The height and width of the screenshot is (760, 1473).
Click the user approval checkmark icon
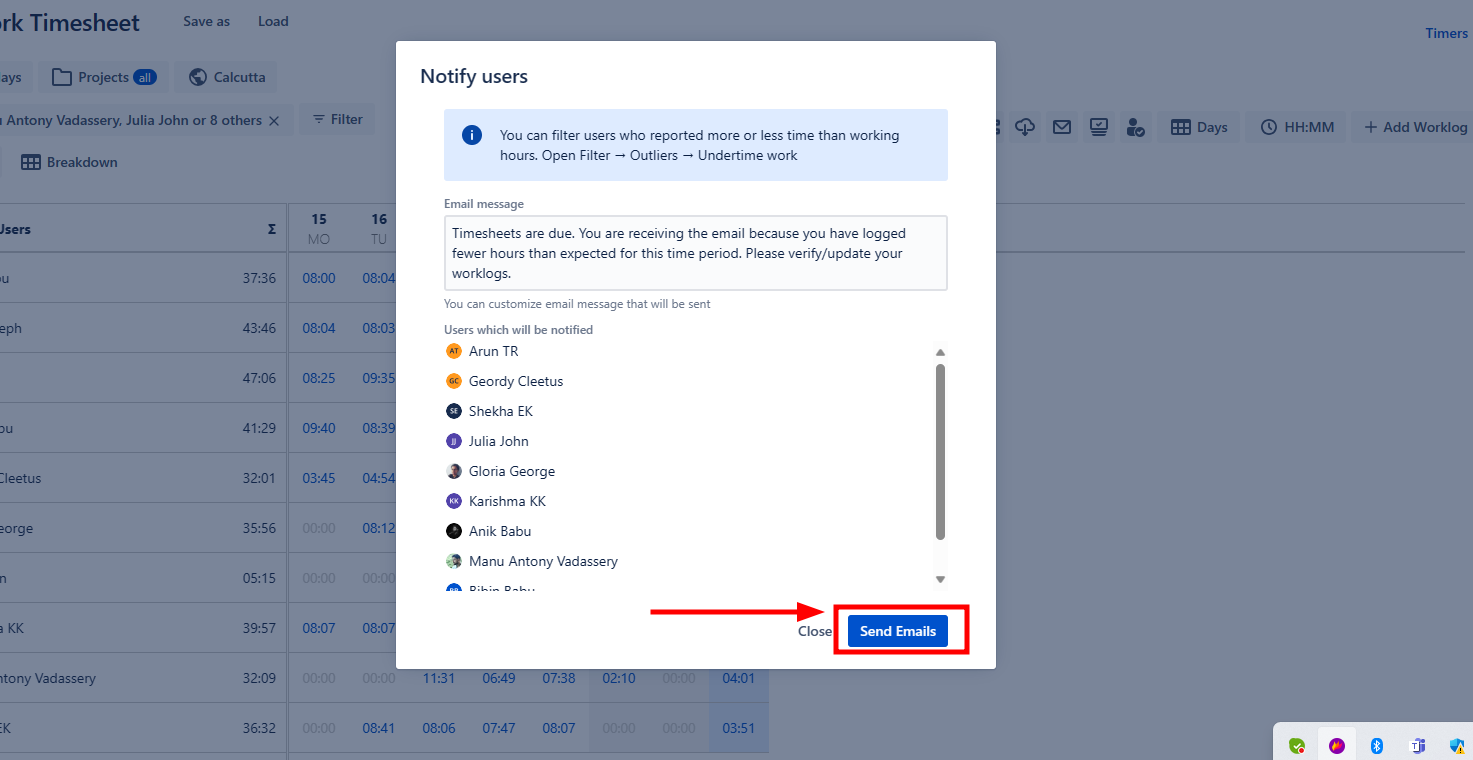1135,127
